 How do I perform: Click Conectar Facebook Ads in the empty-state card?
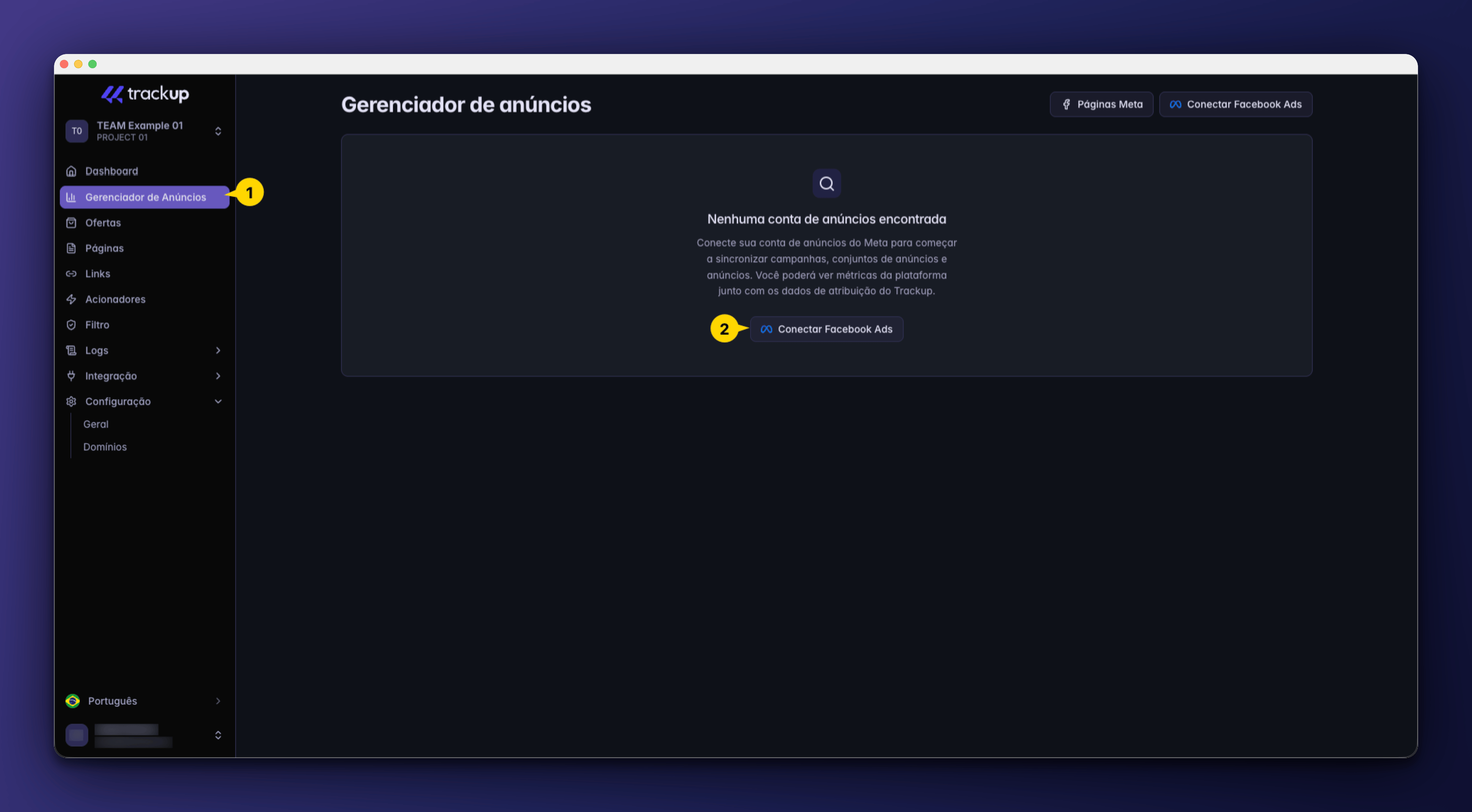click(826, 329)
